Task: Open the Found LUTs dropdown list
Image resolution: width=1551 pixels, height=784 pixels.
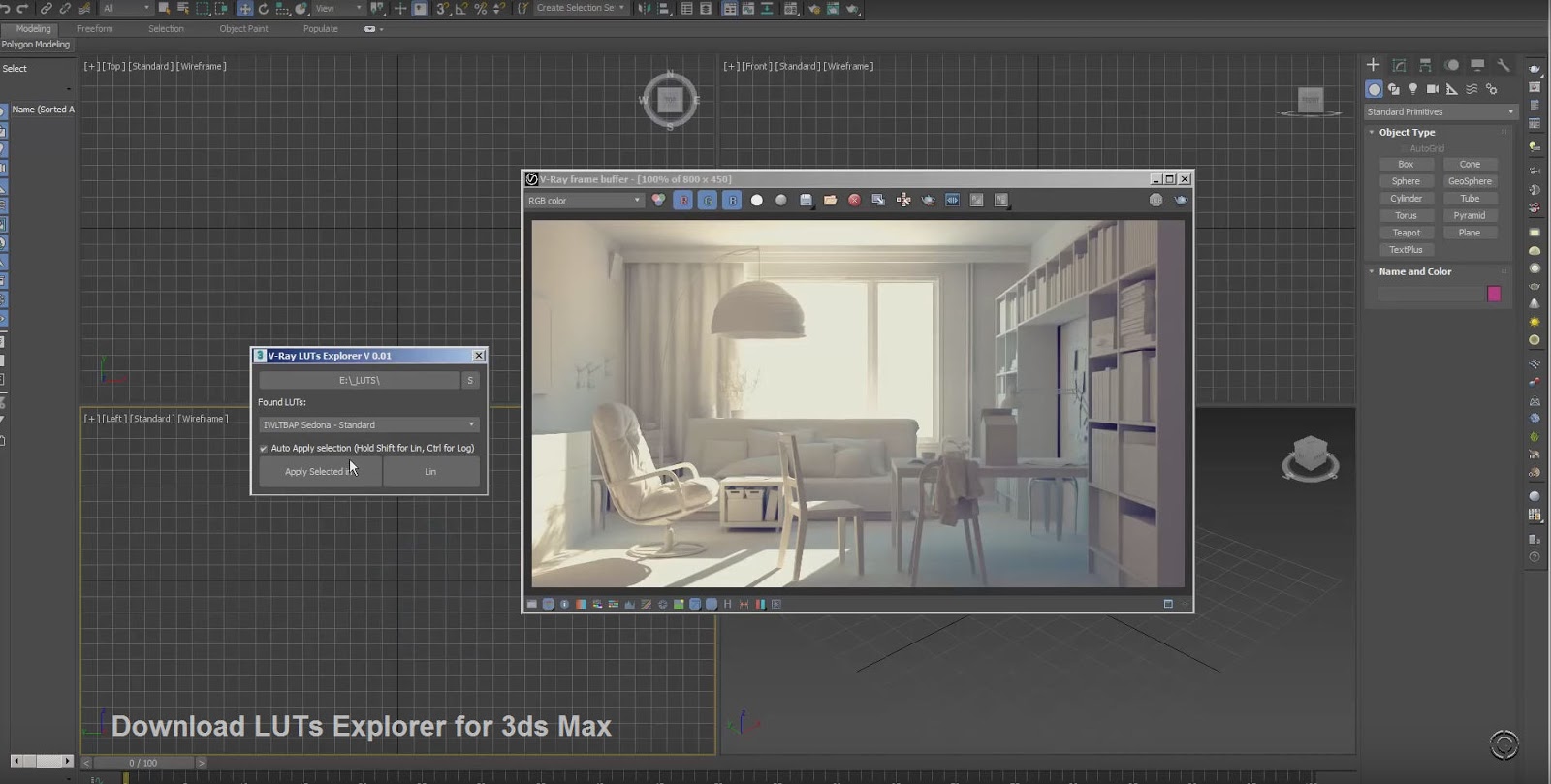Action: 368,424
